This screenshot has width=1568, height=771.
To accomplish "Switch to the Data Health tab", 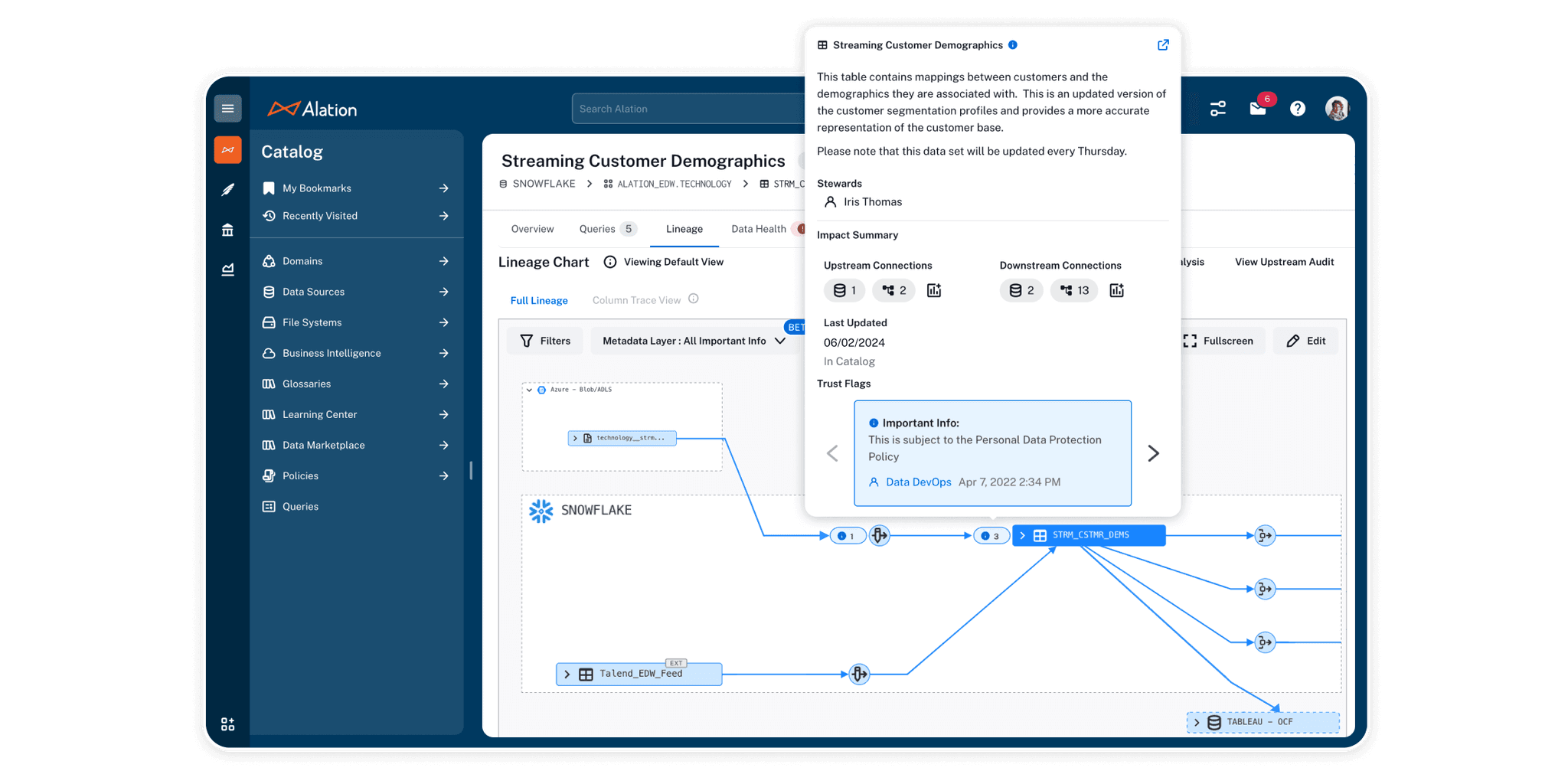I will (759, 228).
